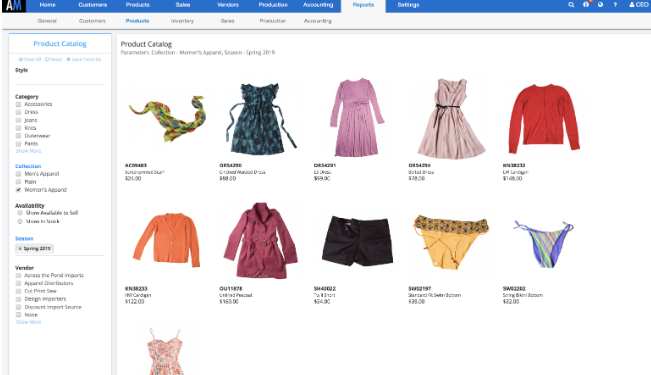Open the black shorts SH40022 image

[x=357, y=241]
